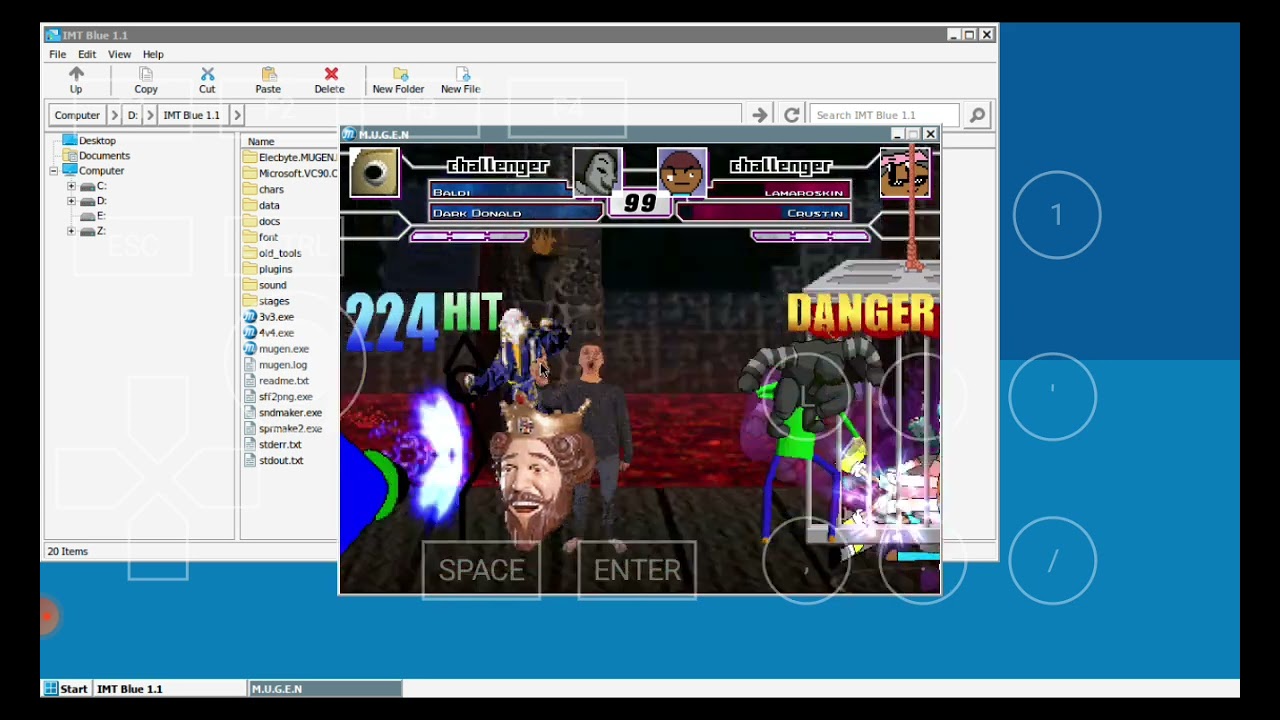Image resolution: width=1280 pixels, height=720 pixels.
Task: Select the data folder
Action: [x=262, y=205]
